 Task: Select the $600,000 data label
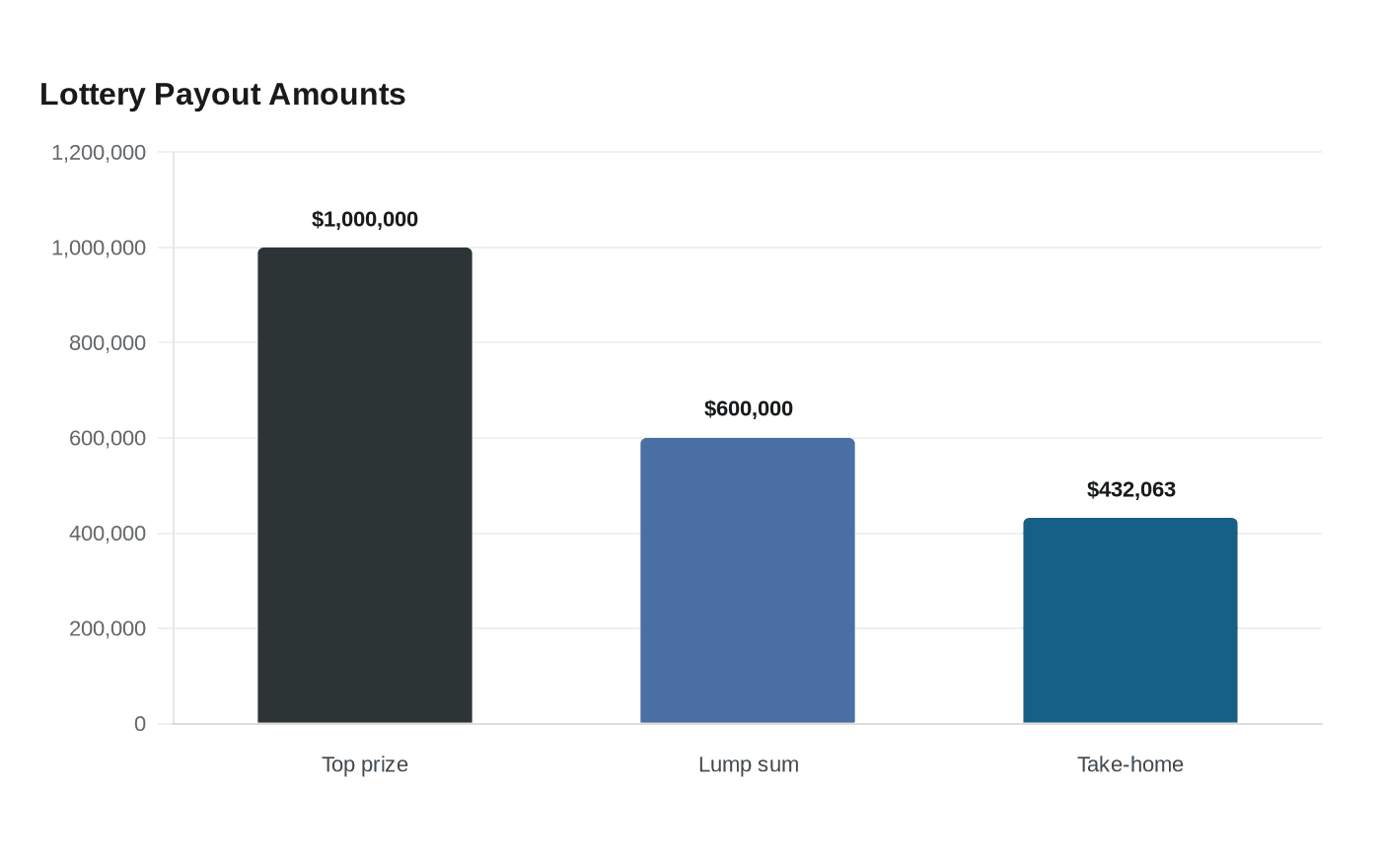click(749, 408)
